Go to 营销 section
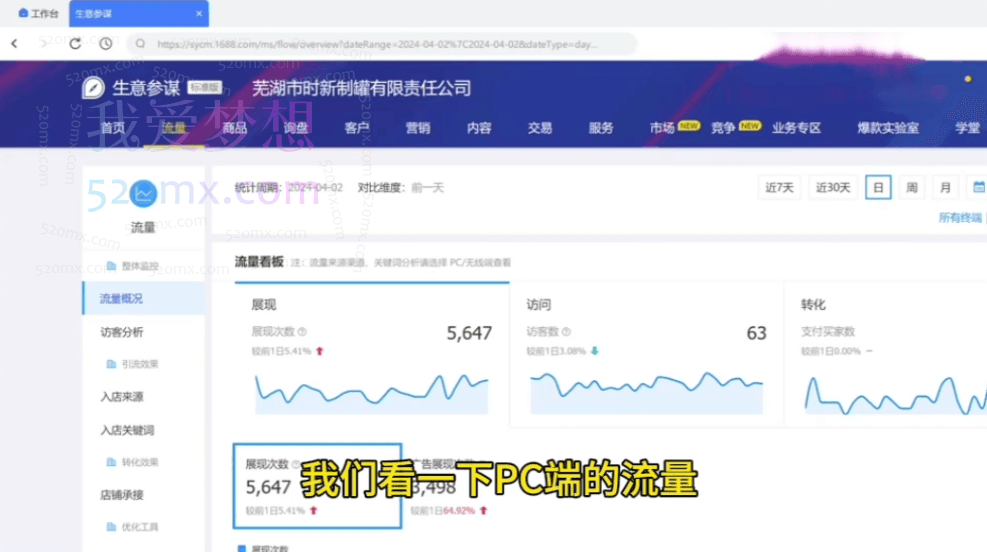This screenshot has width=987, height=552. click(x=418, y=128)
